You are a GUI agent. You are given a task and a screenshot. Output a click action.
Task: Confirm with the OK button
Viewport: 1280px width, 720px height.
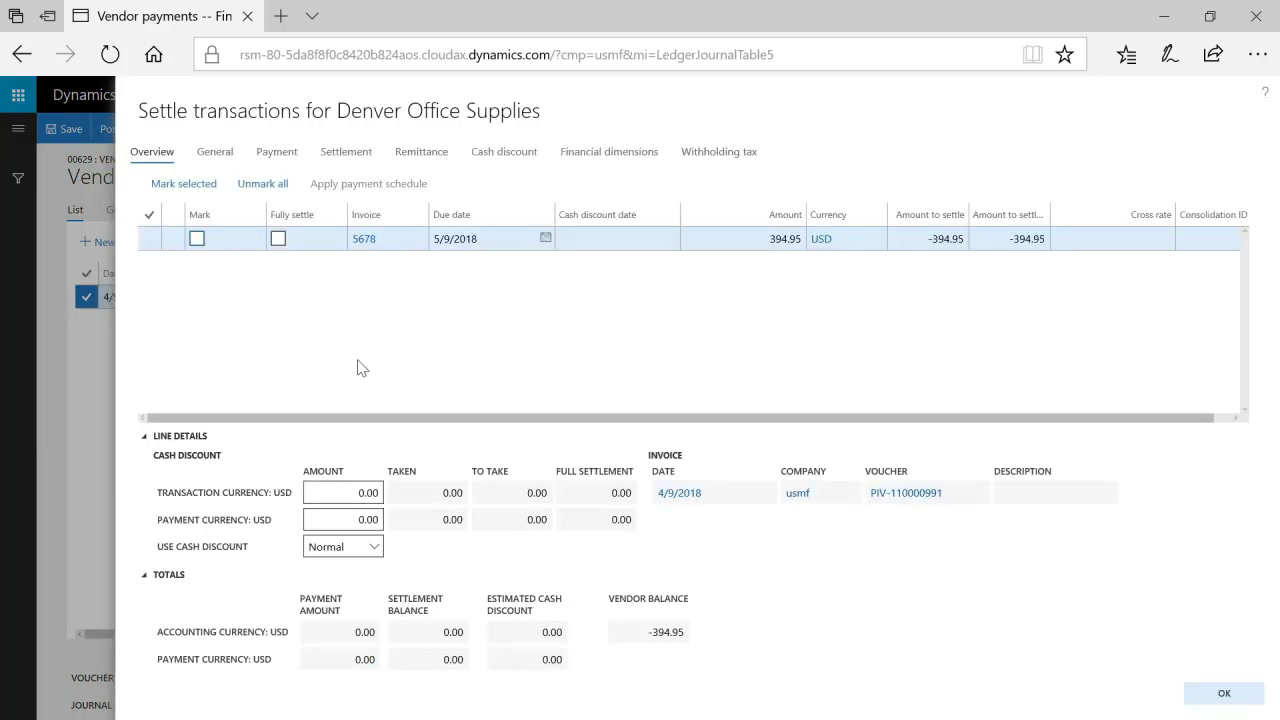coord(1224,693)
